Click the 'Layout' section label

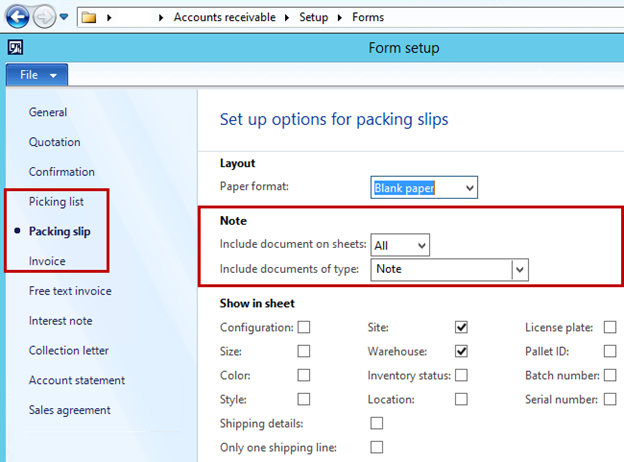click(x=238, y=163)
